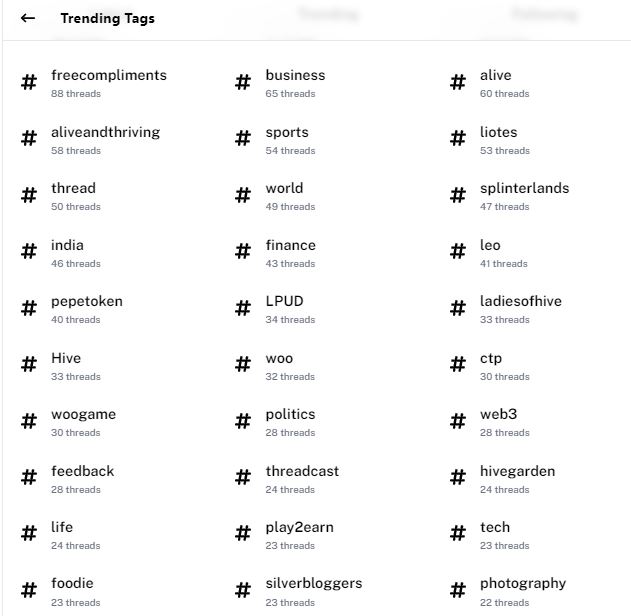The image size is (631, 616).
Task: Click the hash icon beside freecompliments
Action: [x=29, y=82]
